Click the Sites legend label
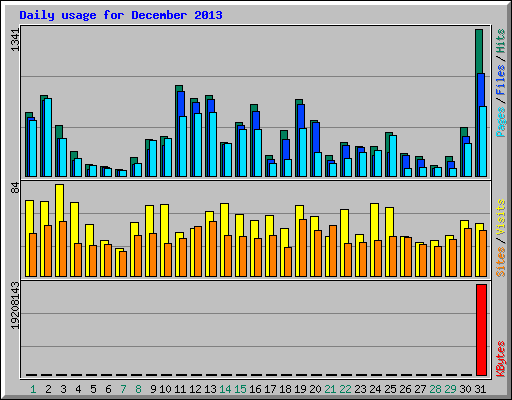This screenshot has width=512, height=400. 500,262
